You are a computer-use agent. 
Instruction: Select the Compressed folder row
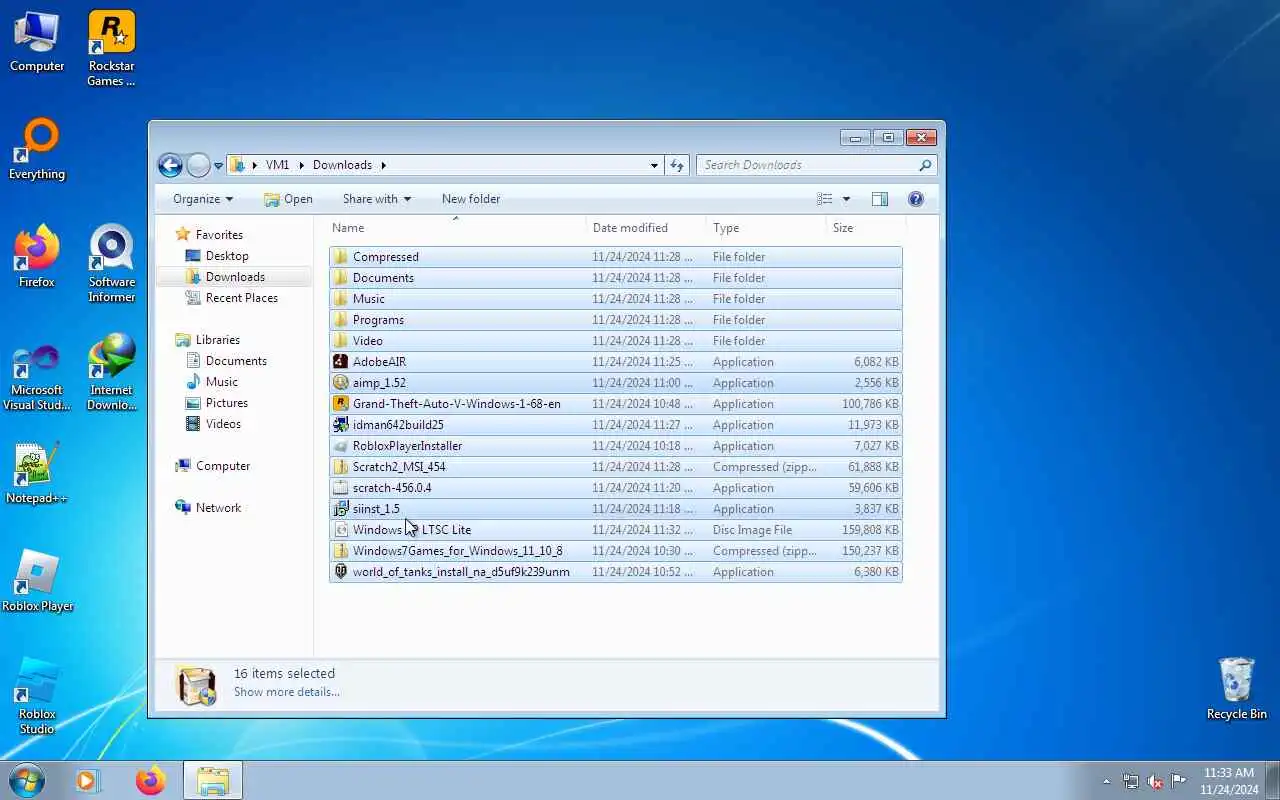(x=616, y=257)
